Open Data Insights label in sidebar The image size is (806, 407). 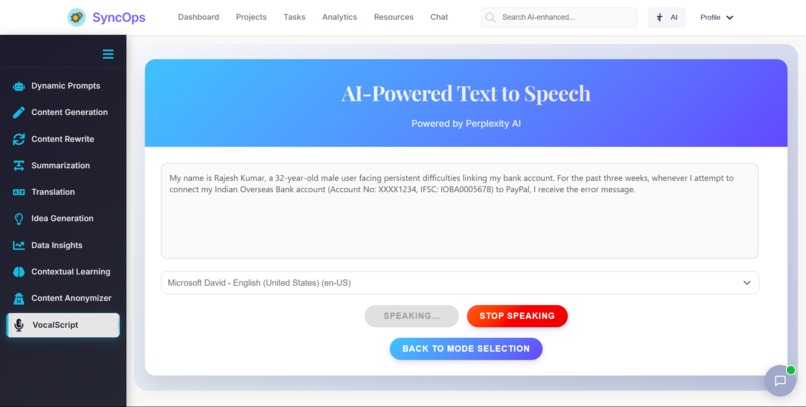pos(57,246)
